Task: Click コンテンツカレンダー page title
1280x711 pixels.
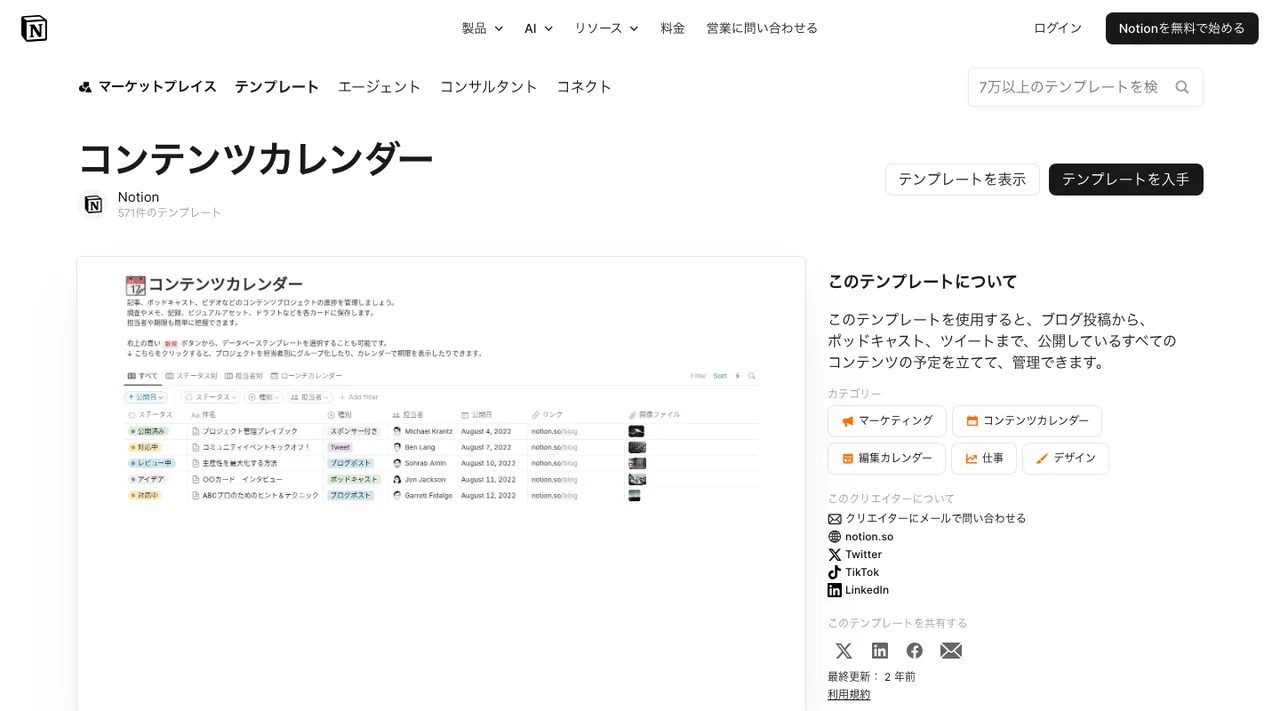Action: 256,159
